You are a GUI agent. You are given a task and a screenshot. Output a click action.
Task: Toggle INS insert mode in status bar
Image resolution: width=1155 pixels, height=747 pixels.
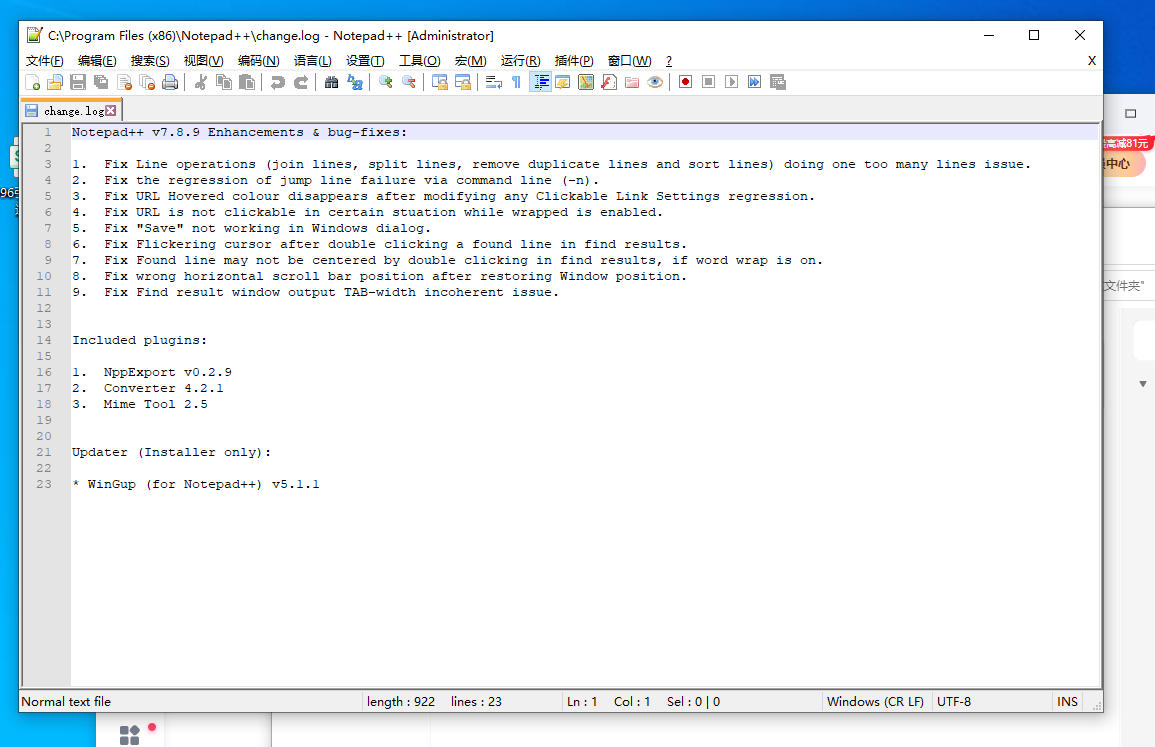(1067, 701)
